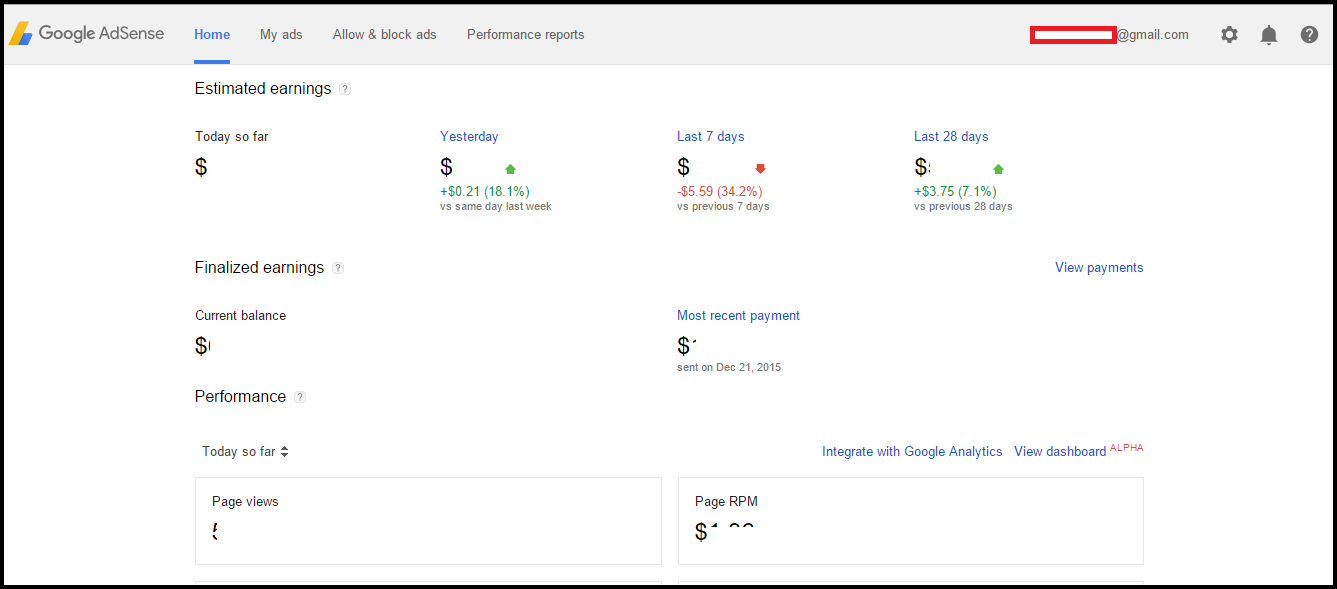Open the notifications bell
This screenshot has width=1337, height=589.
point(1269,35)
